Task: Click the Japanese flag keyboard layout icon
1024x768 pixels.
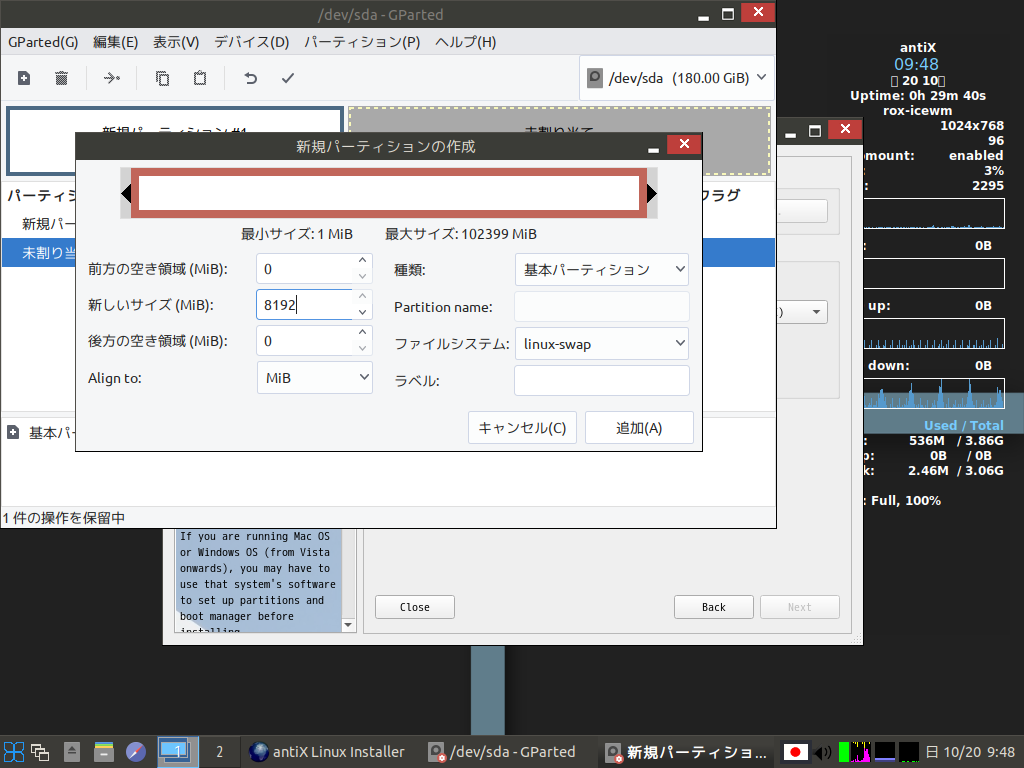Action: click(x=795, y=752)
